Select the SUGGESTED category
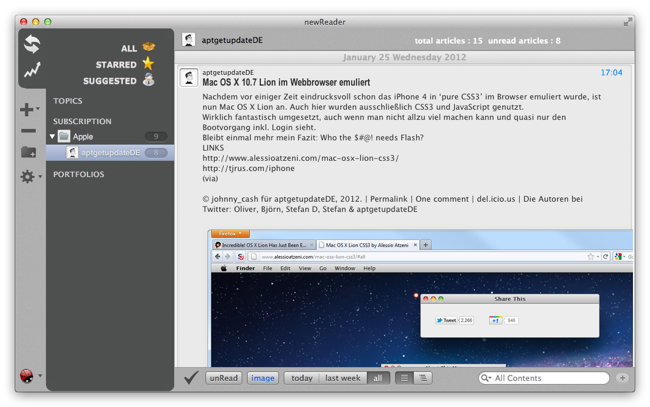This screenshot has height=407, width=650. (110, 81)
